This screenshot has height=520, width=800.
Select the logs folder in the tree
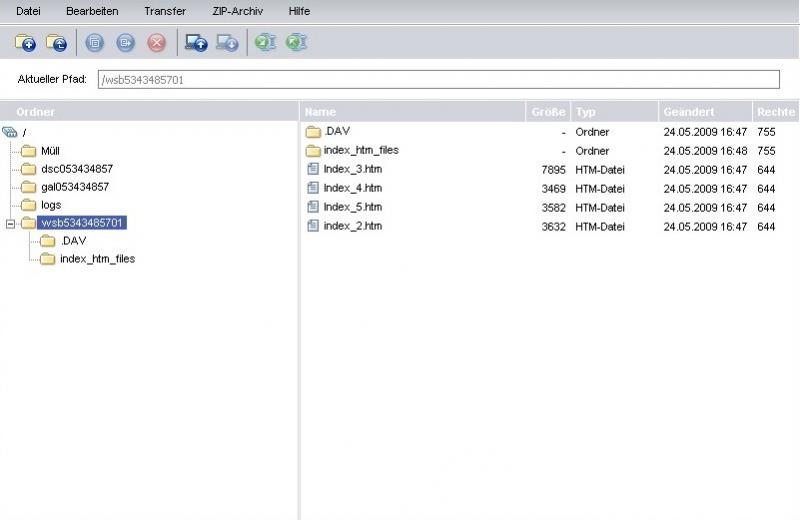(x=50, y=205)
